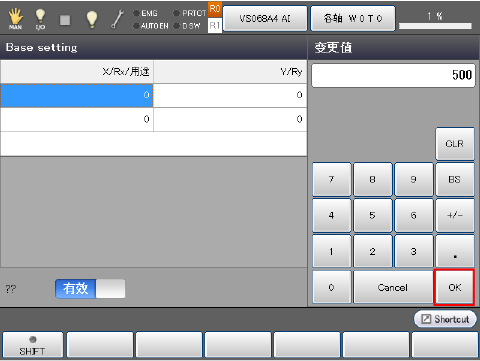Open the wrench settings icon
The height and width of the screenshot is (361, 480).
[x=117, y=19]
